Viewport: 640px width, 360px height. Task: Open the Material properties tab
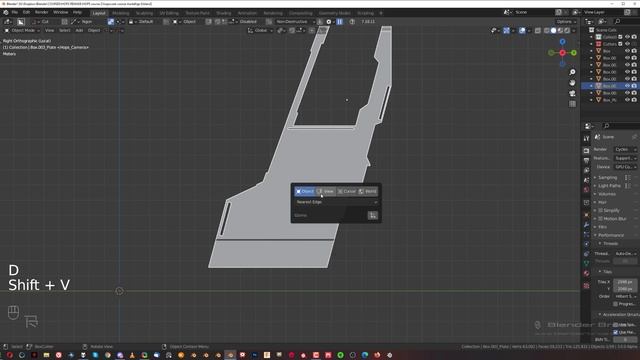click(586, 273)
